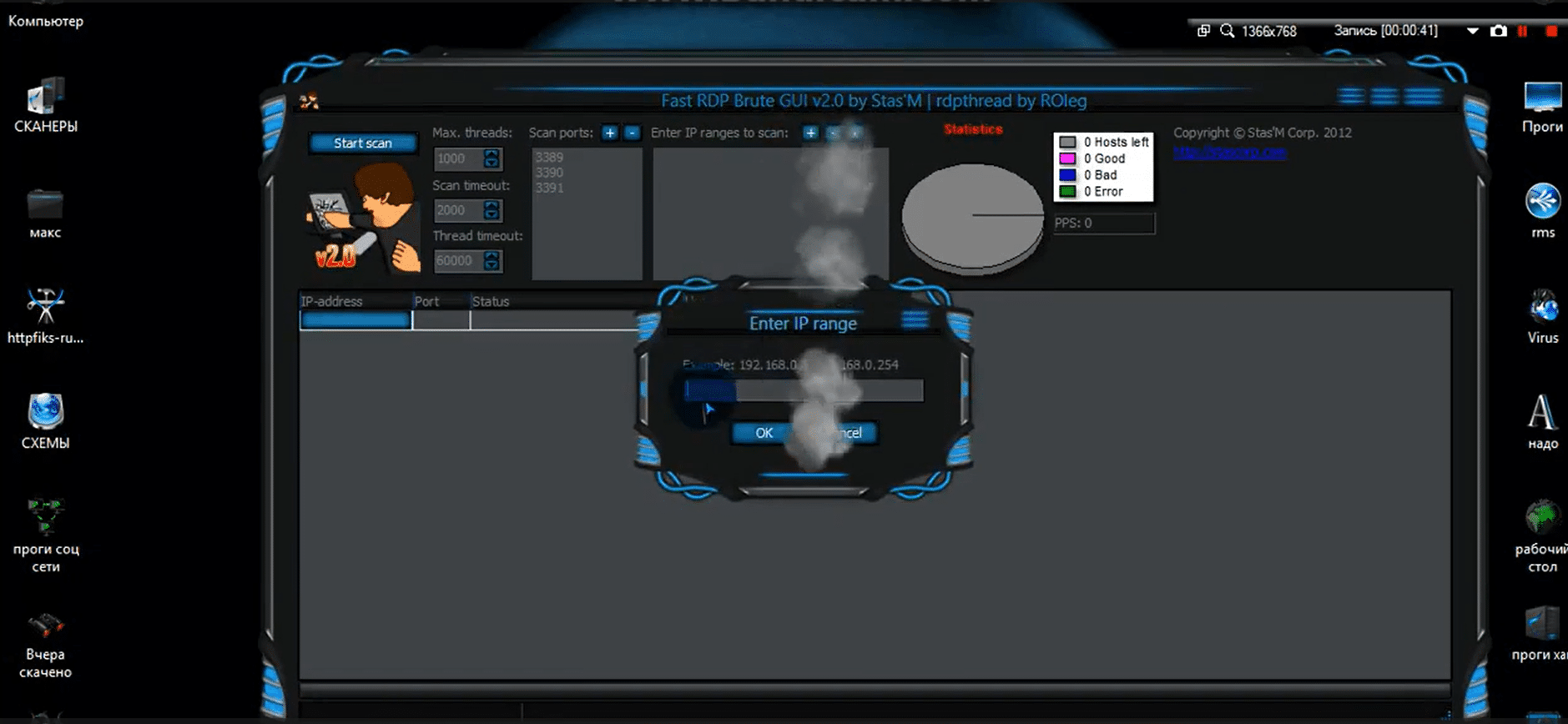Take a snapshot with the camera icon
Image resolution: width=1568 pixels, height=724 pixels.
[x=1499, y=31]
